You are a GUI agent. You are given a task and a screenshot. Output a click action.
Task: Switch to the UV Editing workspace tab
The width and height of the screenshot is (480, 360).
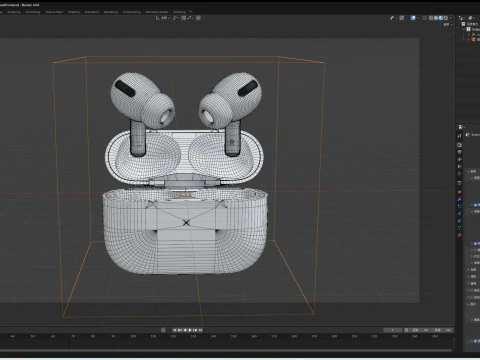[33, 12]
